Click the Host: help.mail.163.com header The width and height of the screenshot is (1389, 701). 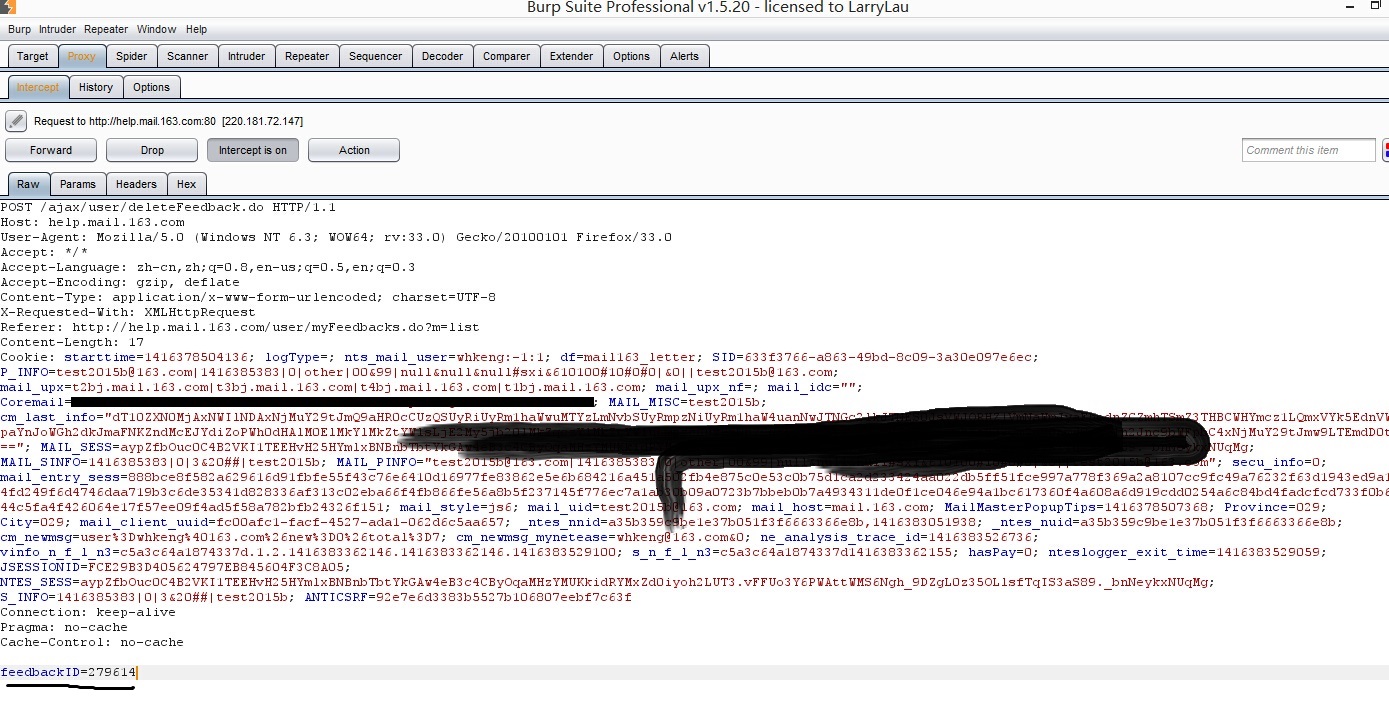click(92, 222)
